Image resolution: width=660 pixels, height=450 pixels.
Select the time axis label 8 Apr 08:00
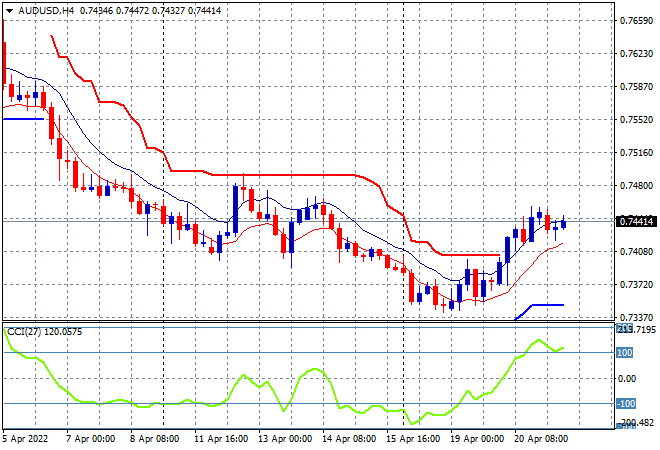click(154, 439)
